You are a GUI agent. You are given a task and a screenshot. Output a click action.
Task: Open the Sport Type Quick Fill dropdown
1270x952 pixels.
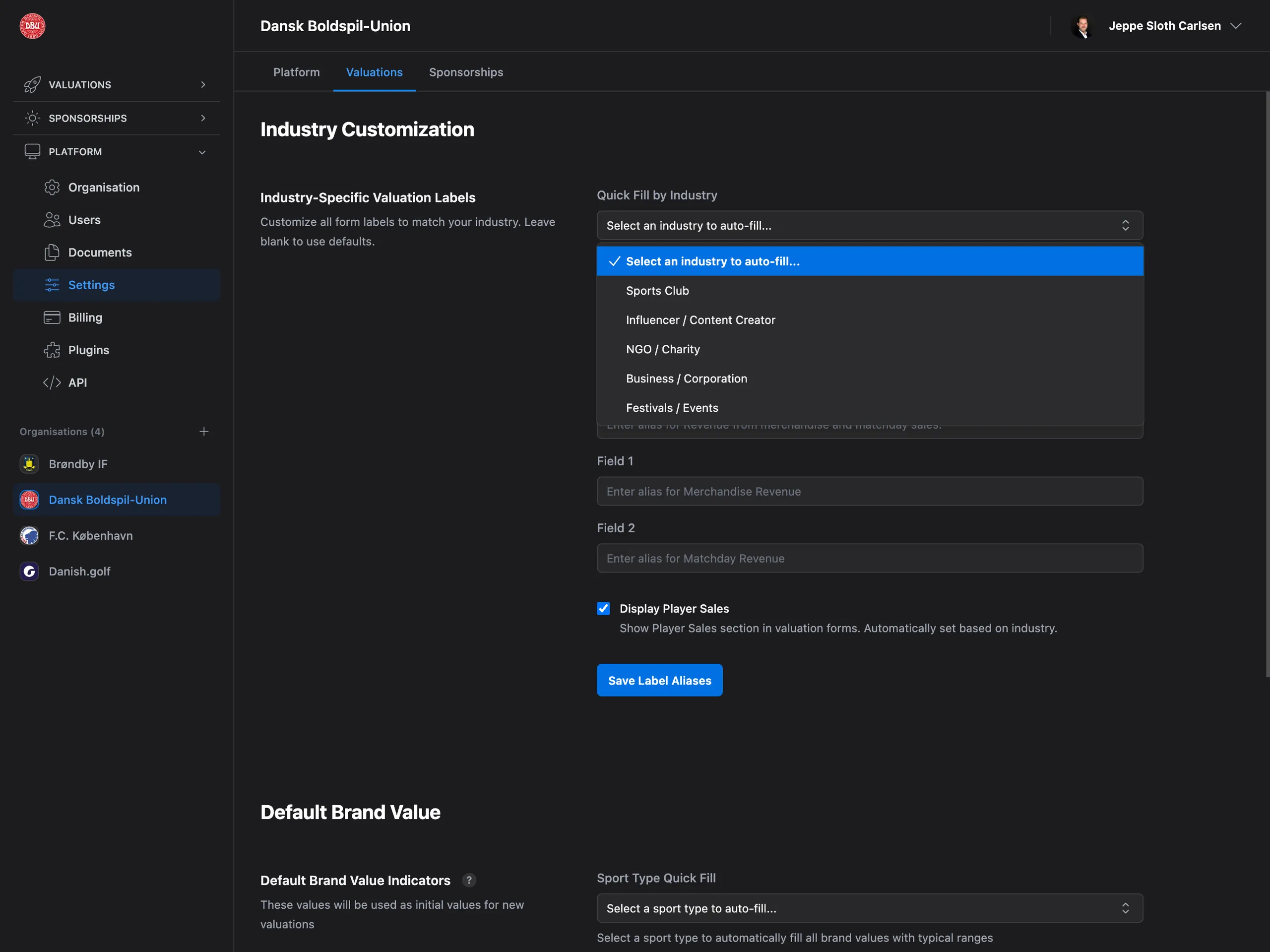point(870,908)
